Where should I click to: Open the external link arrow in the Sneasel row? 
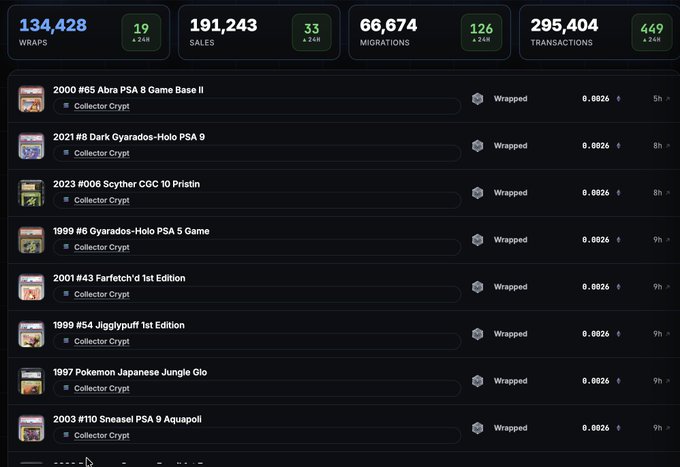(x=668, y=428)
